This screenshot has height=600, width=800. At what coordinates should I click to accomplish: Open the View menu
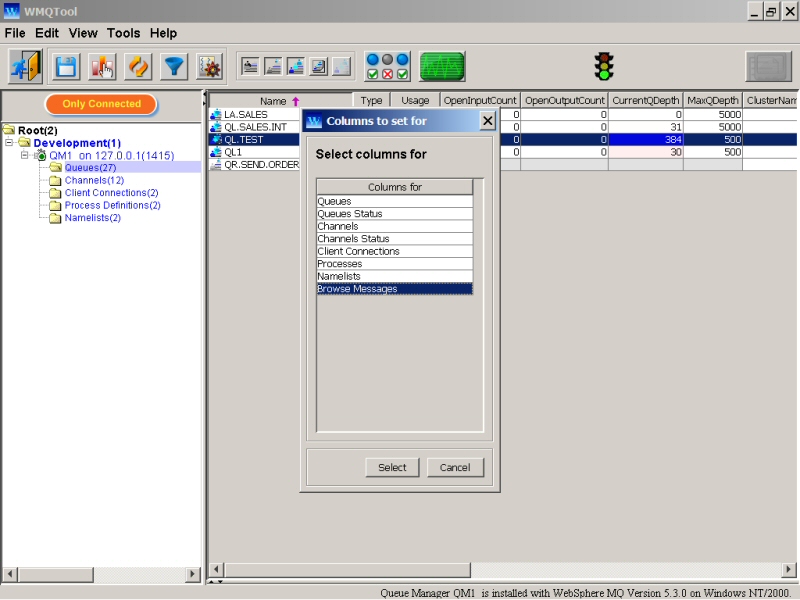(x=83, y=33)
